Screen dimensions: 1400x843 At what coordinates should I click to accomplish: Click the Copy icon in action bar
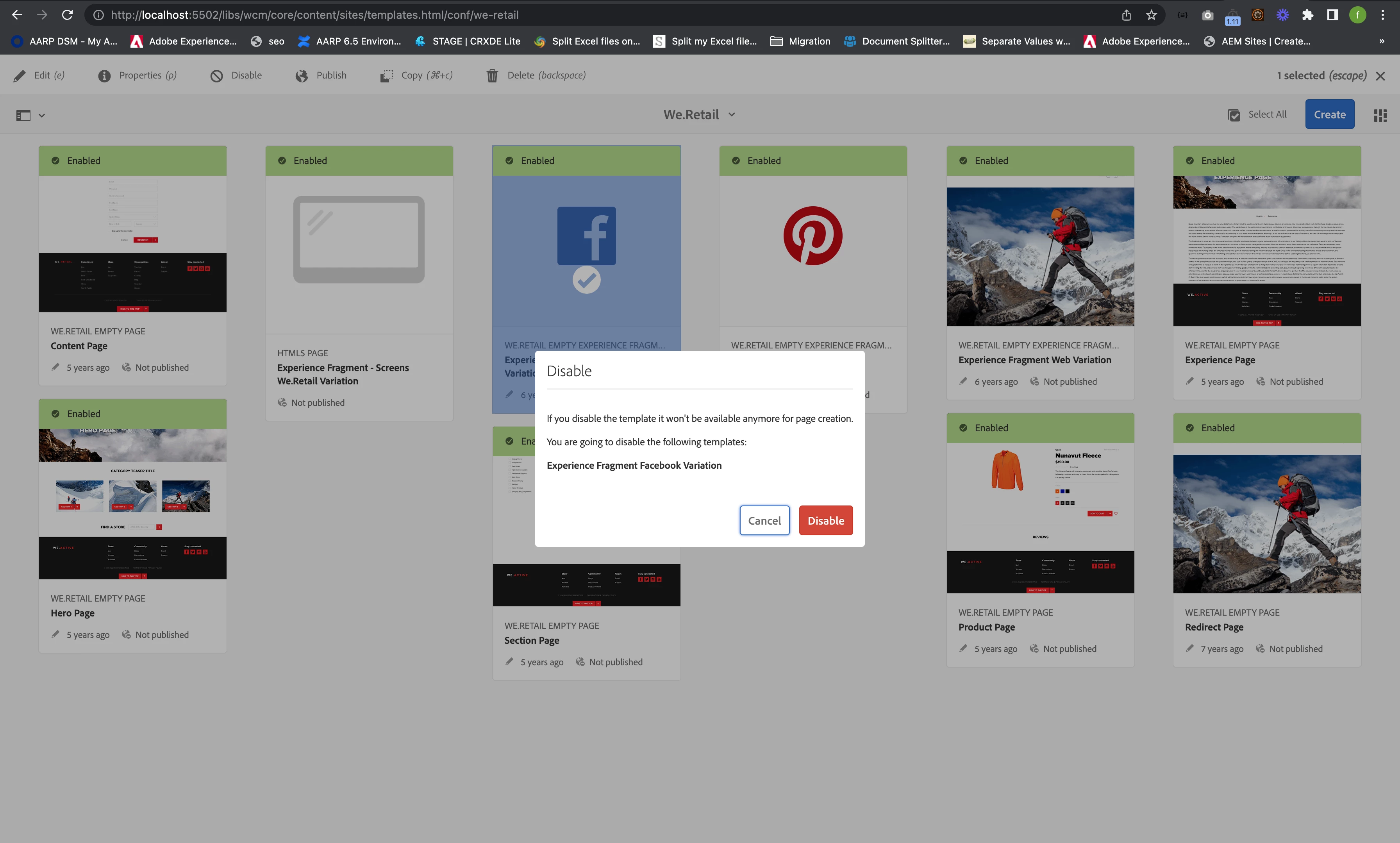[386, 75]
